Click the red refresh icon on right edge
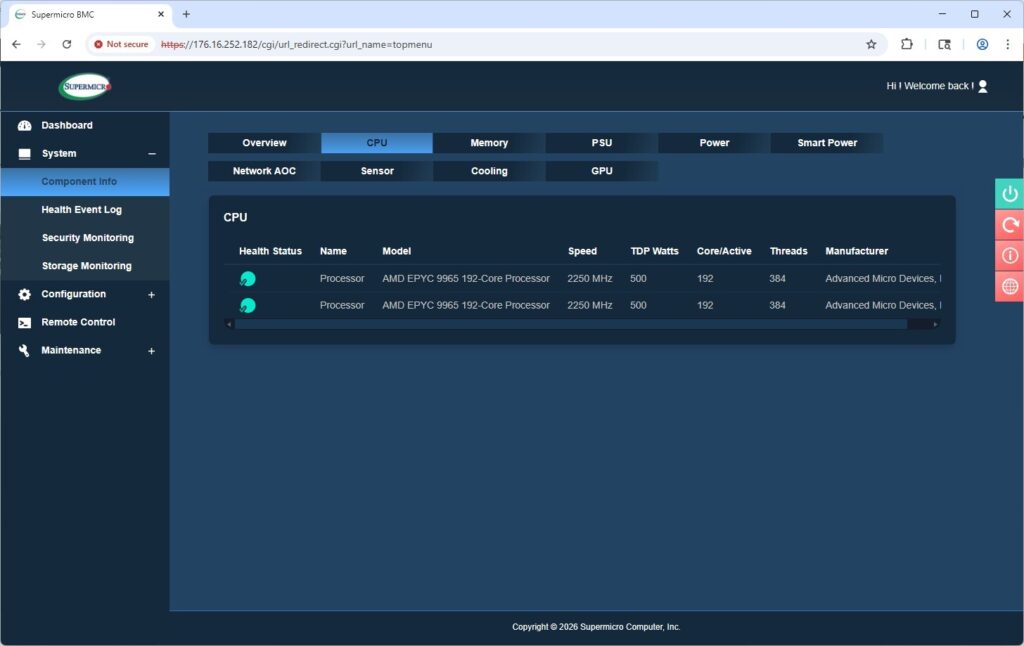This screenshot has height=646, width=1024. click(x=1009, y=225)
